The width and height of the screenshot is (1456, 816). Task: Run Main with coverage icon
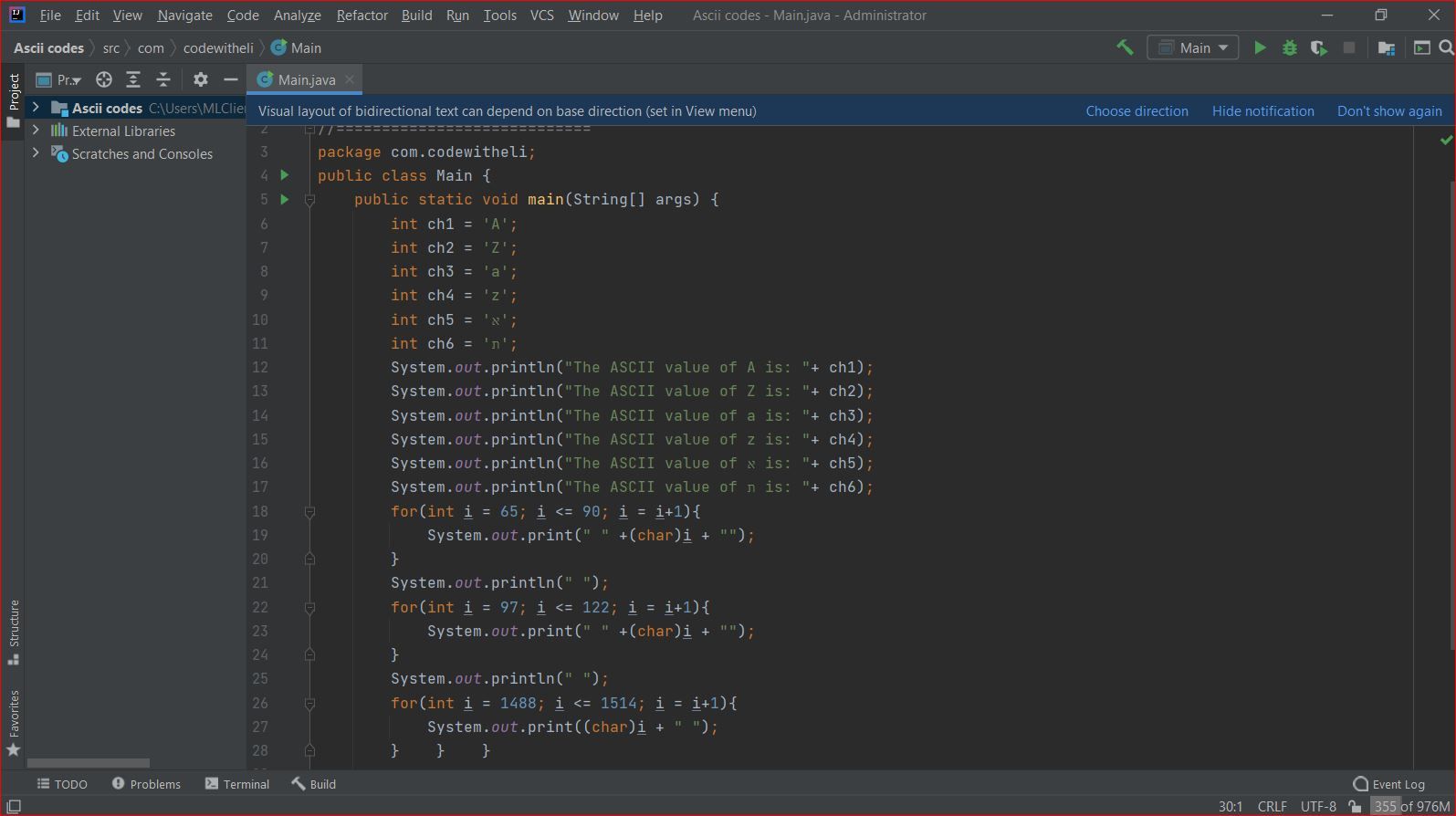1318,47
